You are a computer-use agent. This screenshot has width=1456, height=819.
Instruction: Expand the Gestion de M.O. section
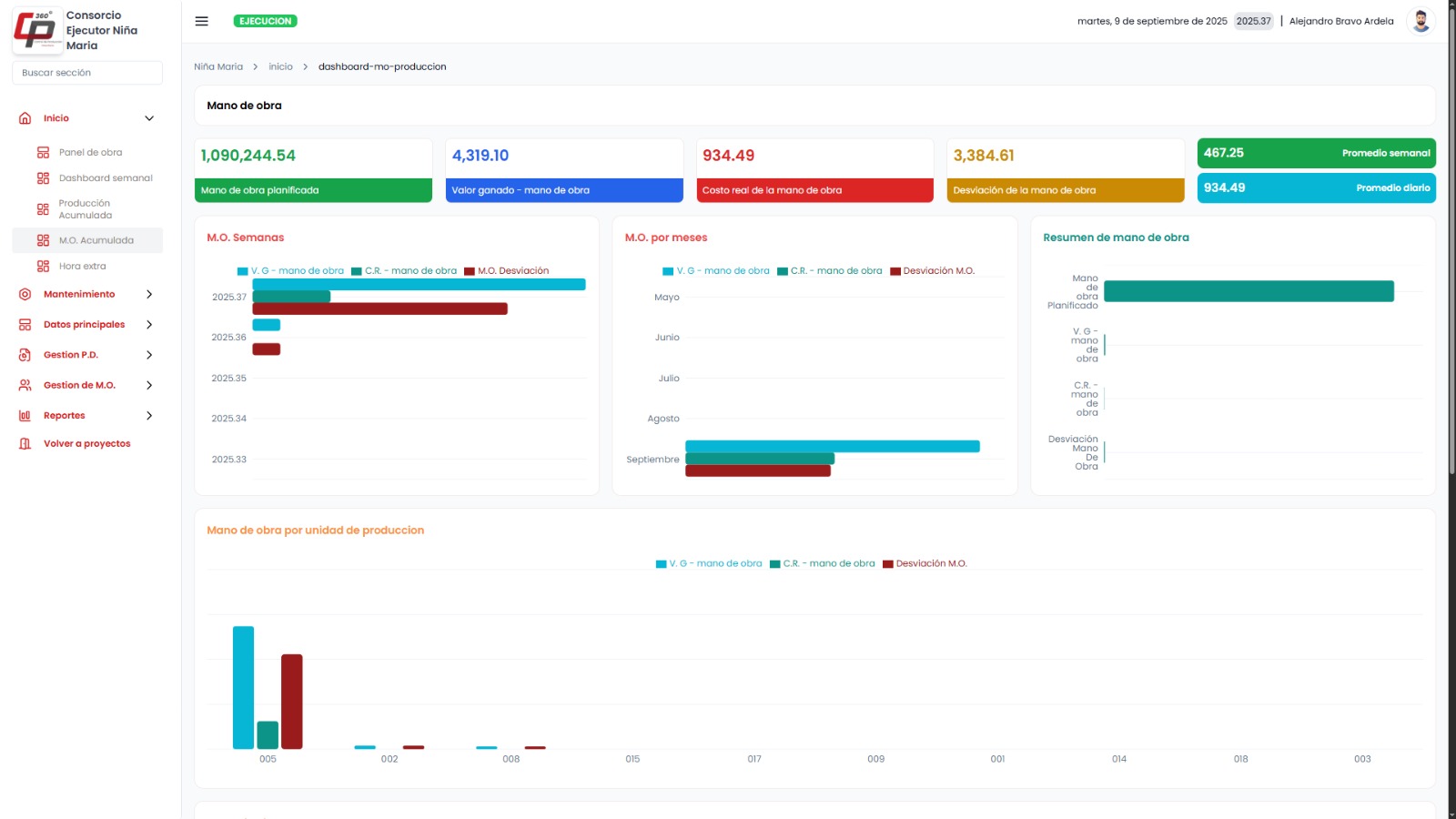click(x=149, y=385)
